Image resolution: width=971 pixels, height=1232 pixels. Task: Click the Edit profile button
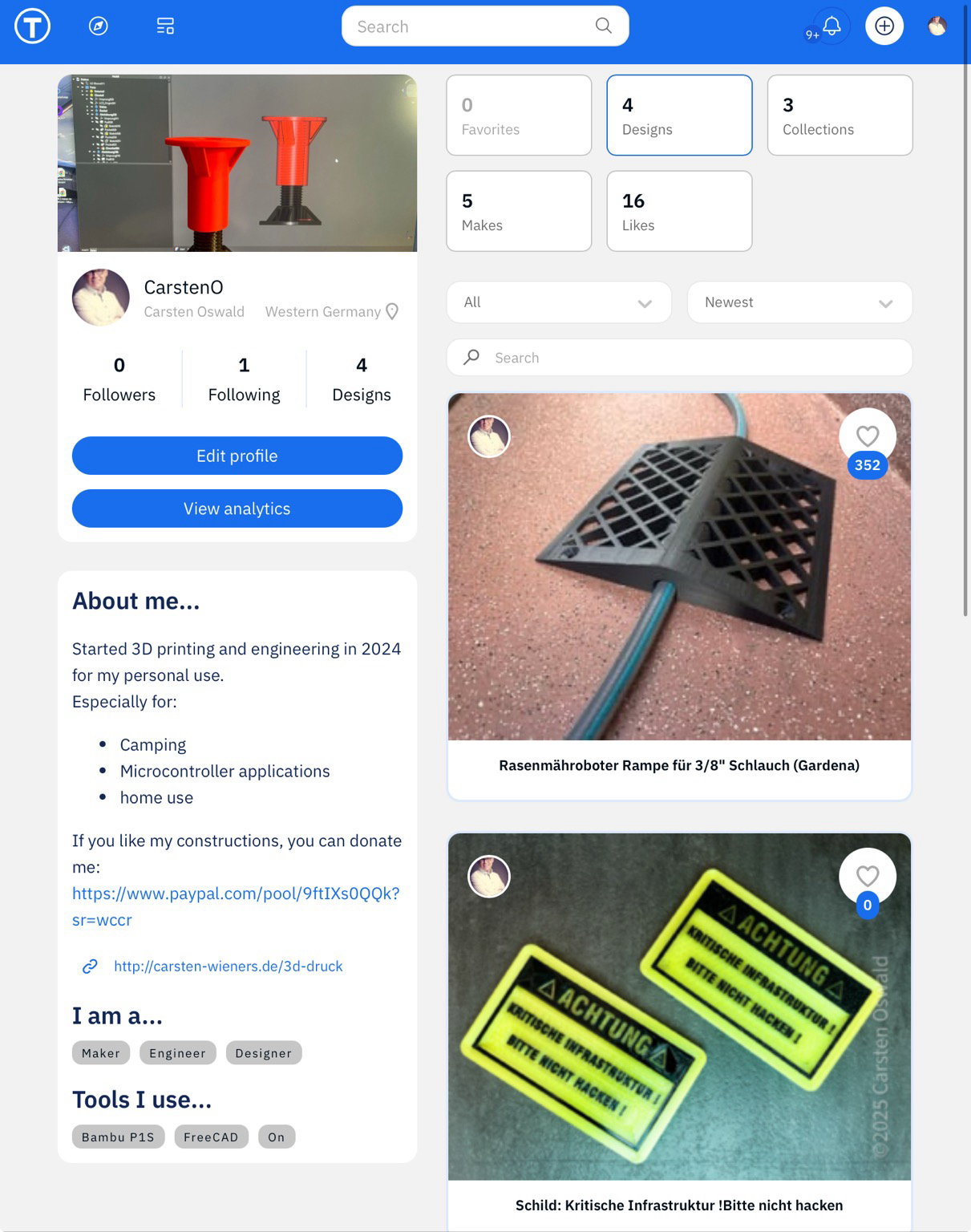pos(237,456)
